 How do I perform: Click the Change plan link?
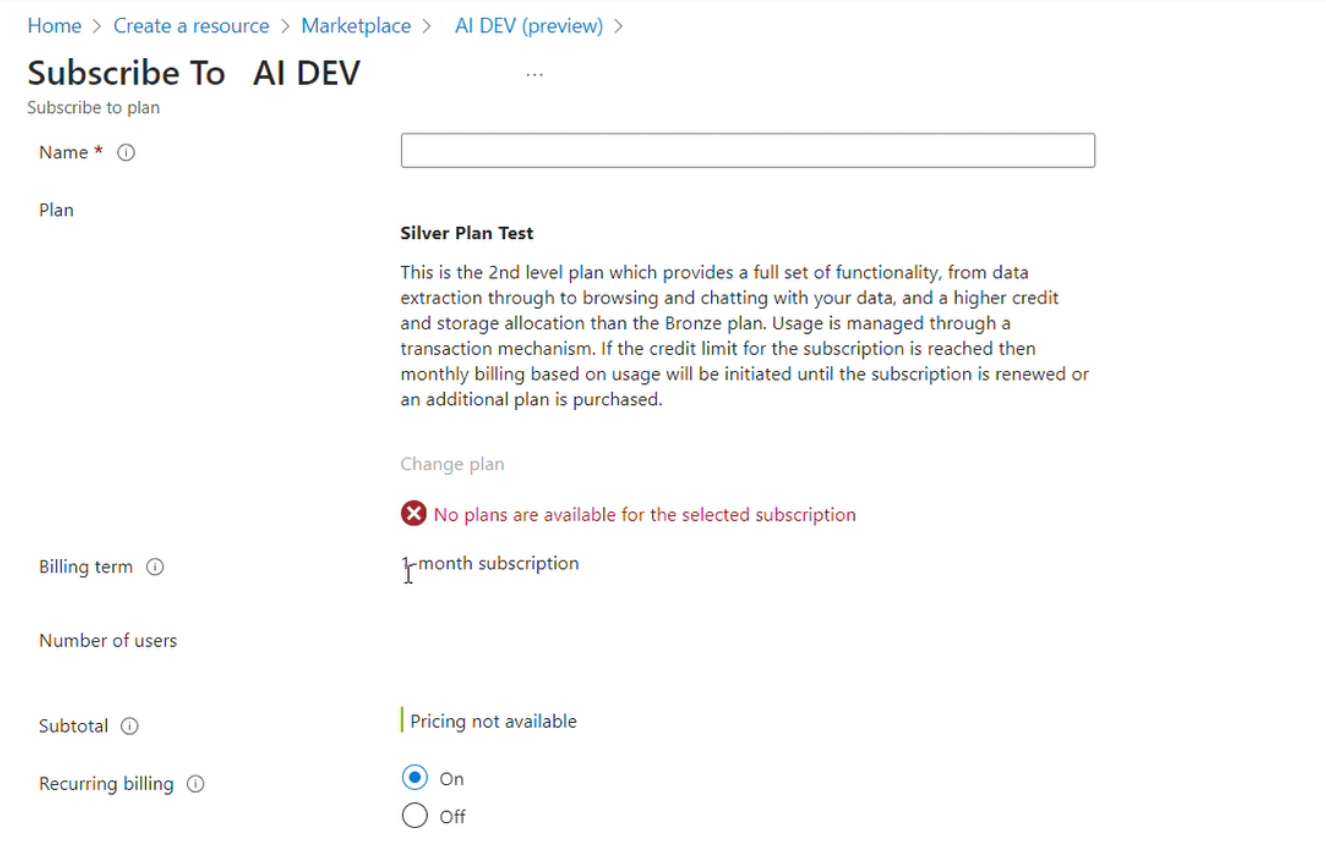pos(452,463)
